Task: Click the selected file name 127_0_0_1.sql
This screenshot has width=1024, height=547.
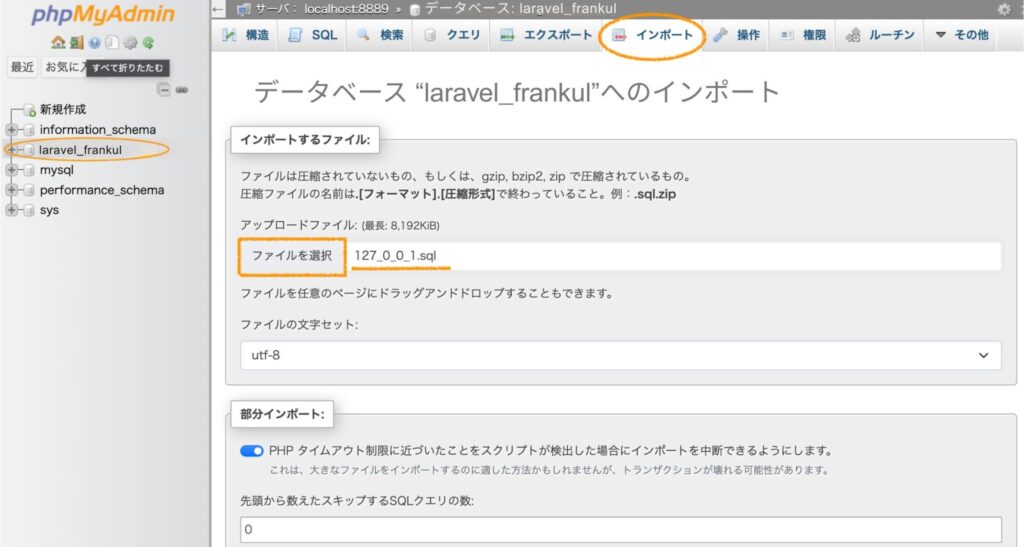Action: click(396, 255)
